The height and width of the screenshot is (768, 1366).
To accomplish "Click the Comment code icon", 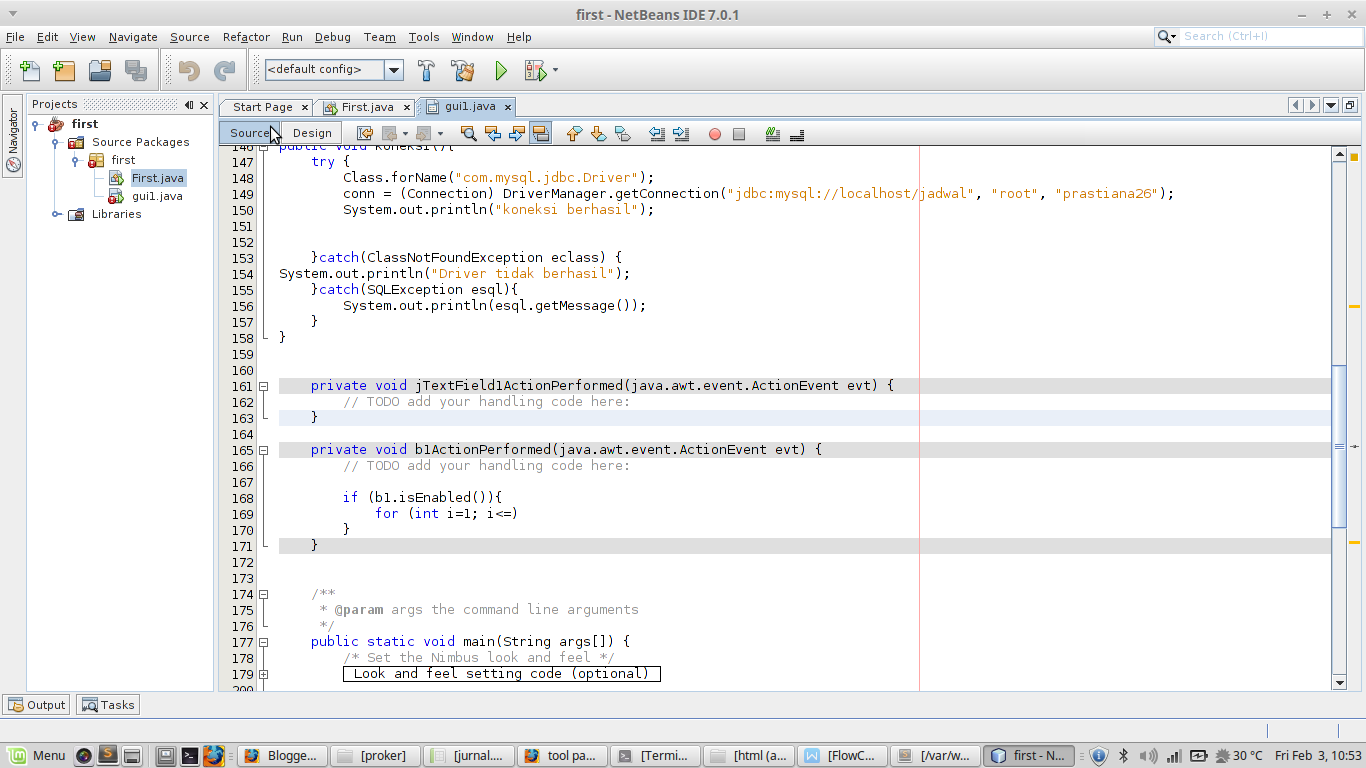I will point(773,133).
